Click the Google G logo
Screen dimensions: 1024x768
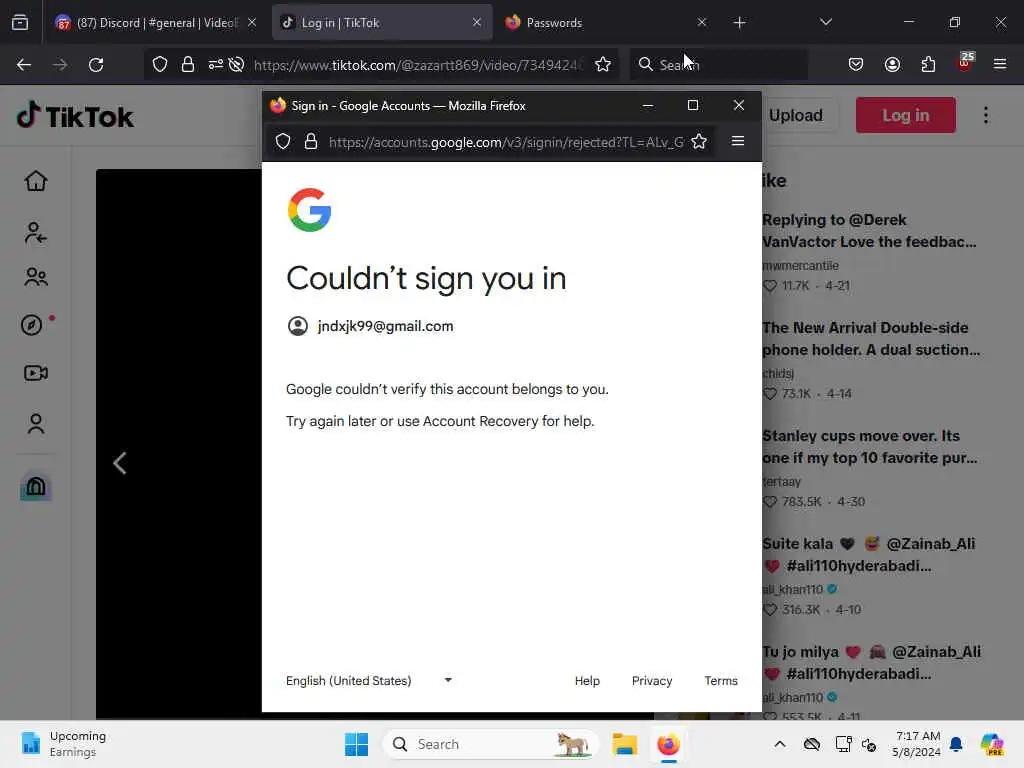click(x=310, y=210)
